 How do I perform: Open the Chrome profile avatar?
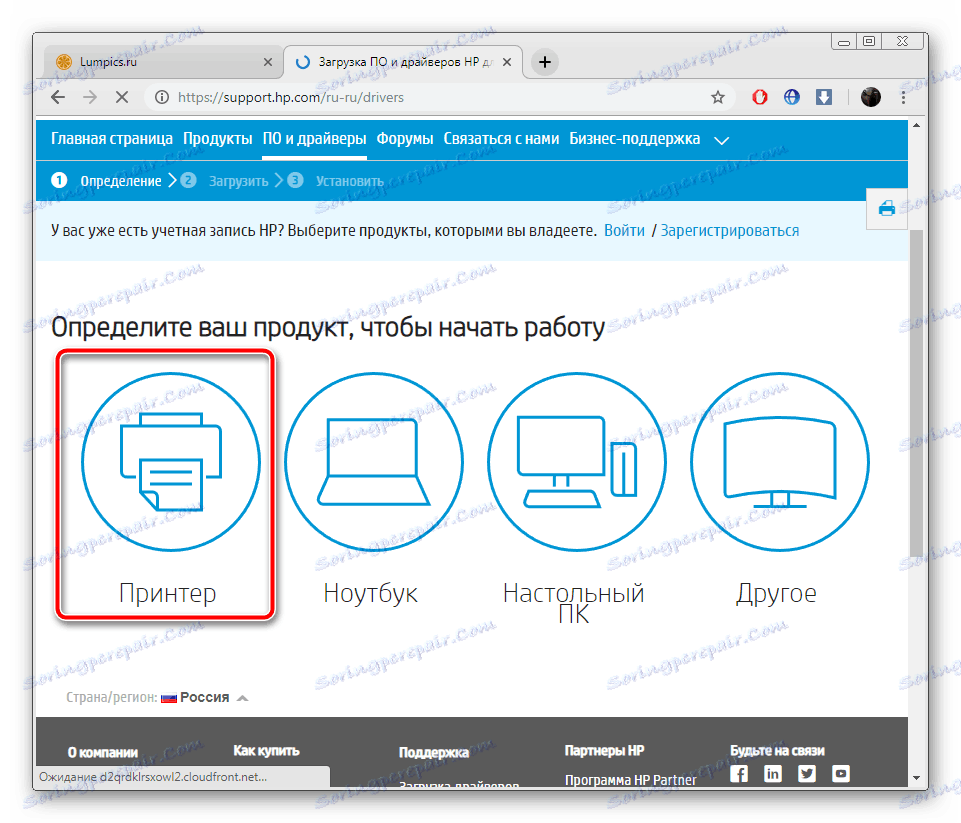(871, 97)
